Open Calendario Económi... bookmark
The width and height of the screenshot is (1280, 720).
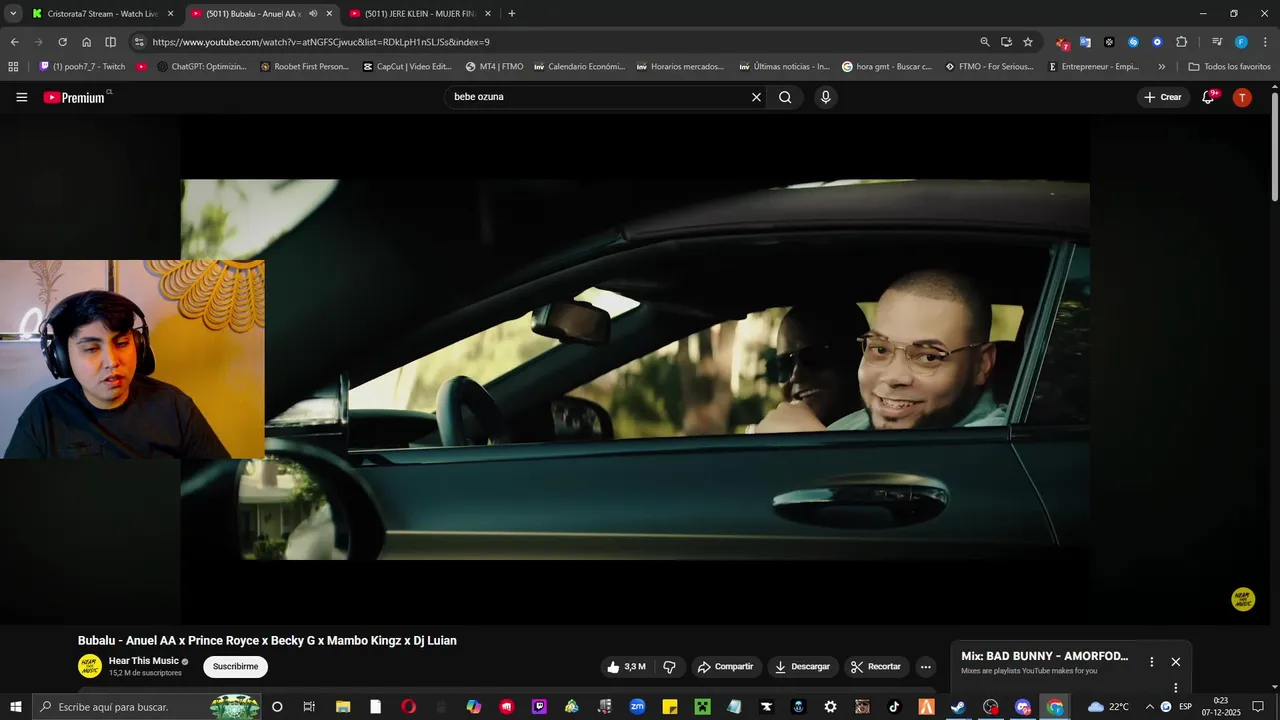[579, 67]
